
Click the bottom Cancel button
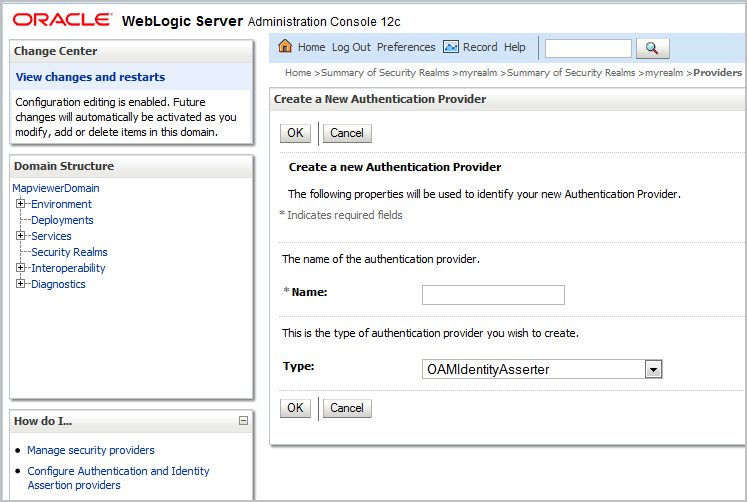(x=347, y=408)
